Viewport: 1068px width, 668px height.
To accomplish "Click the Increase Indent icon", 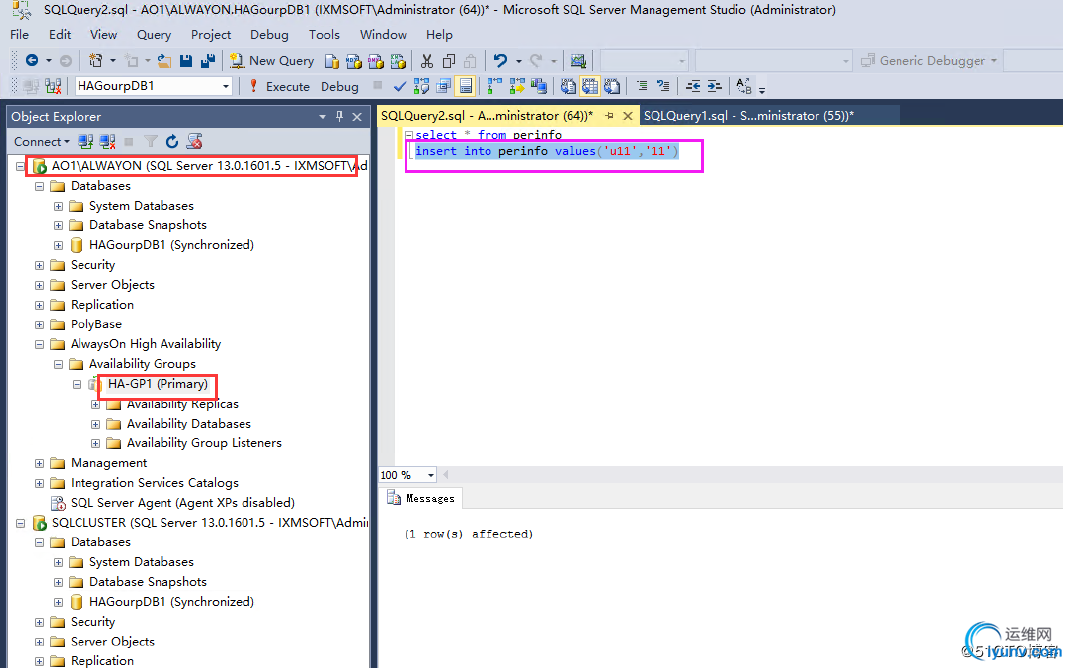I will pyautogui.click(x=714, y=86).
